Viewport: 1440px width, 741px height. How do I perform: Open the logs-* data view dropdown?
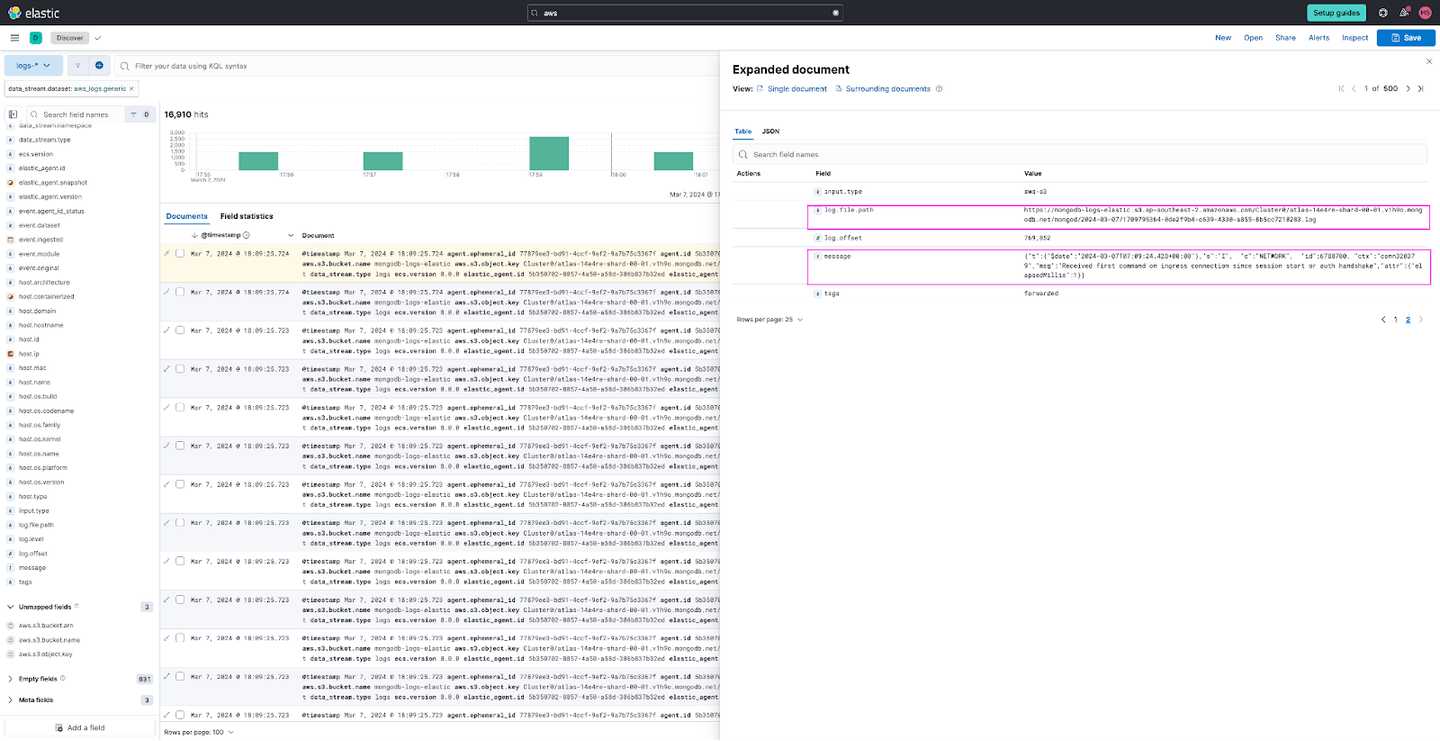(x=34, y=65)
